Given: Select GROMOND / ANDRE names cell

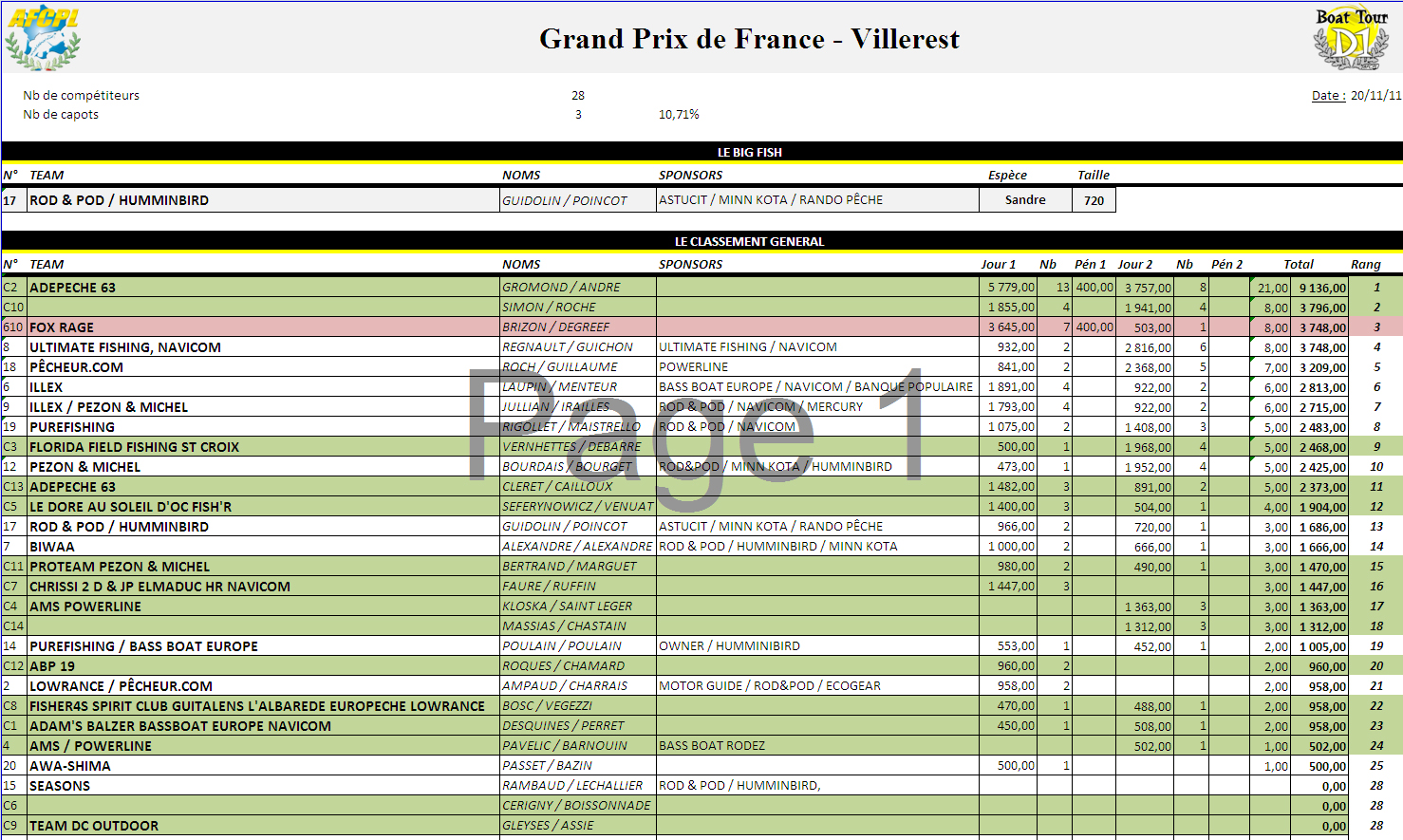Looking at the screenshot, I should 578,287.
